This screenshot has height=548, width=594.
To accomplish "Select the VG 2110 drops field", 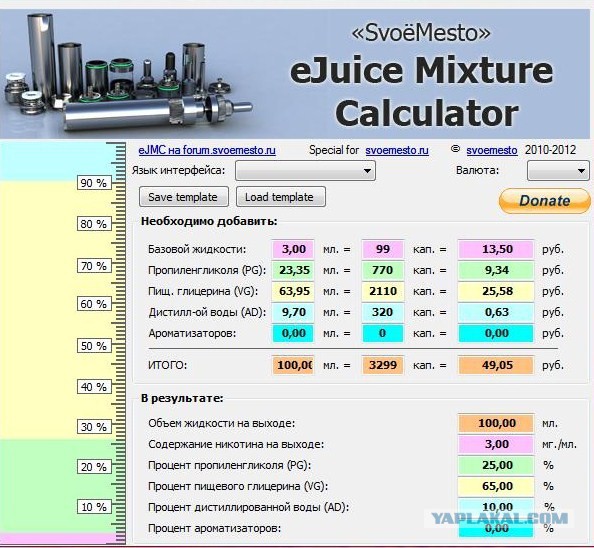I will pyautogui.click(x=383, y=291).
